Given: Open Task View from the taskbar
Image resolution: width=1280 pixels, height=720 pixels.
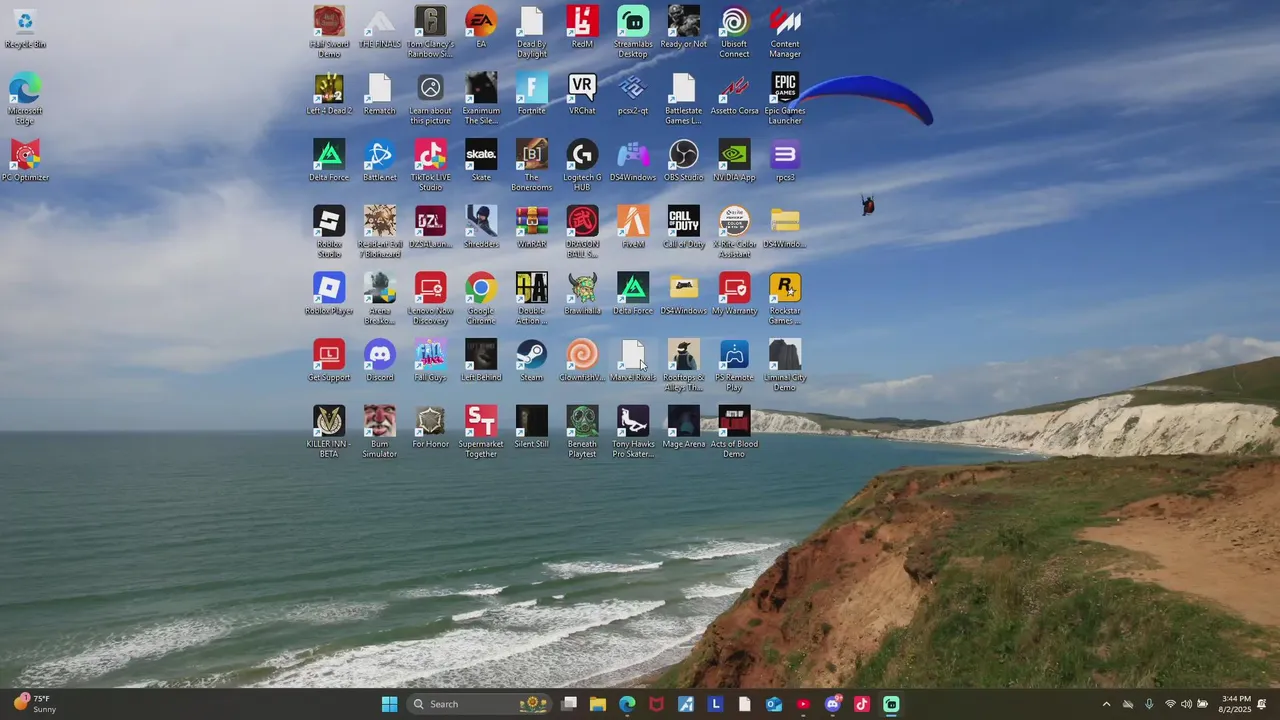Looking at the screenshot, I should 569,704.
